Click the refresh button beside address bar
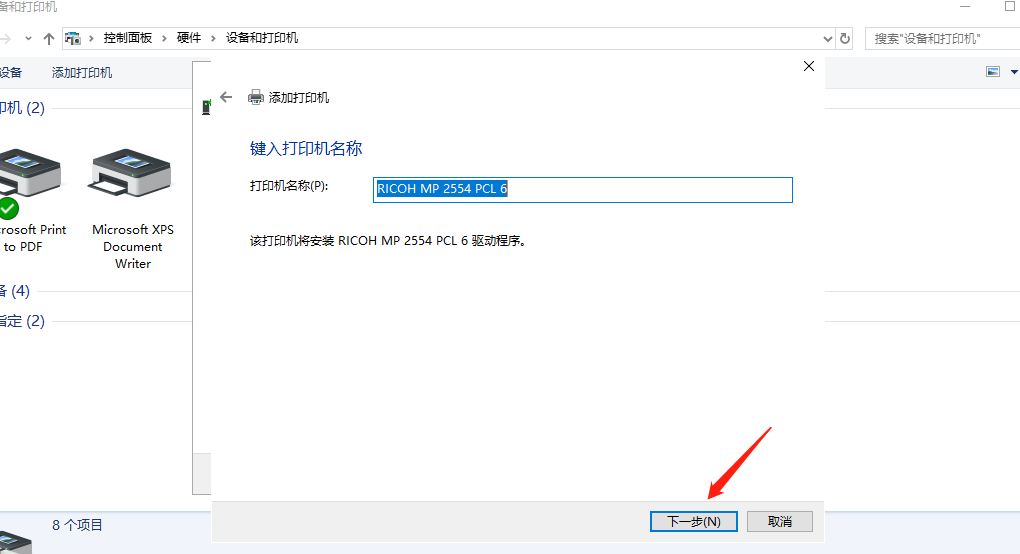Image resolution: width=1020 pixels, height=554 pixels. coord(845,38)
